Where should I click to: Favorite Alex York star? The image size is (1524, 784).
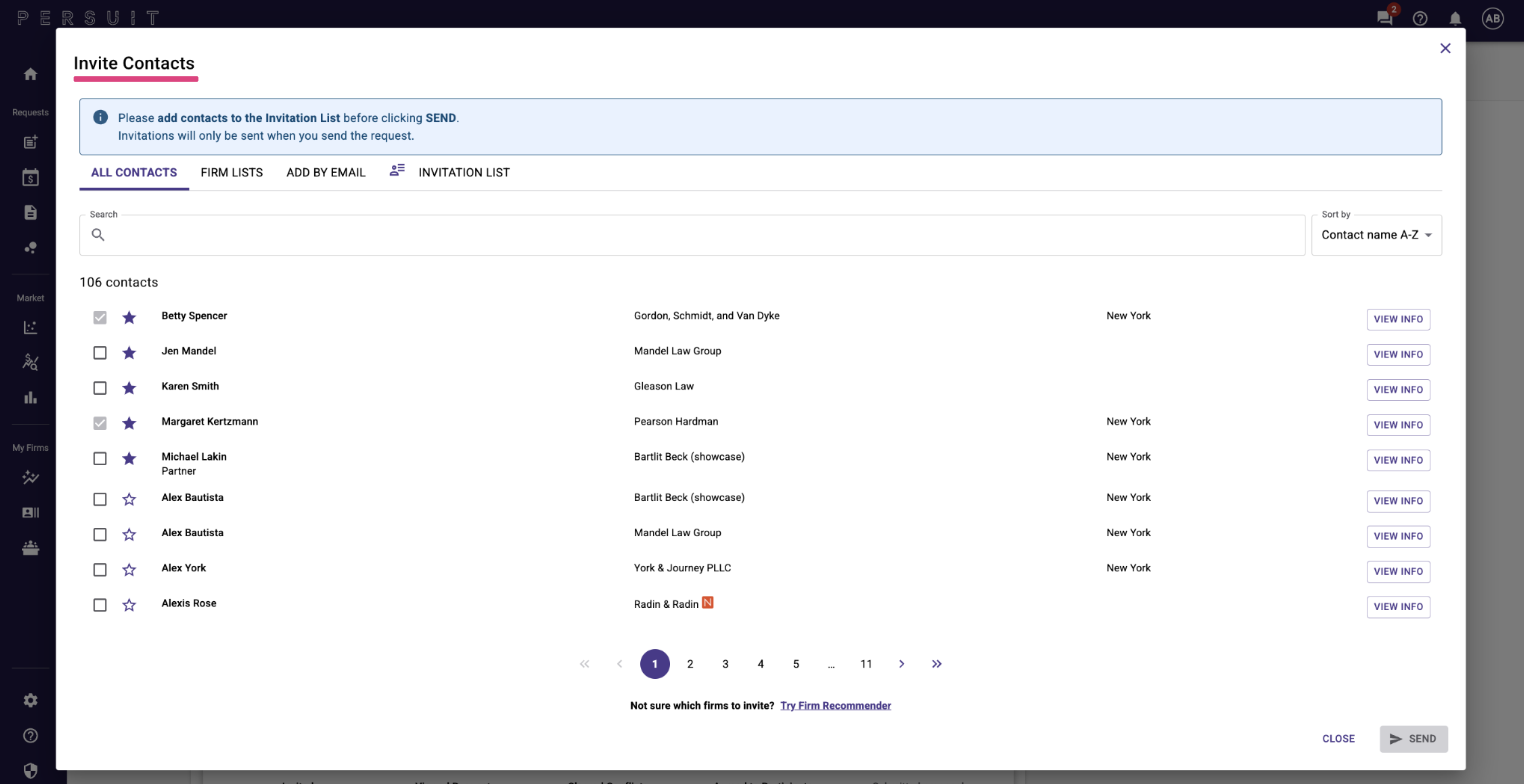pyautogui.click(x=129, y=570)
